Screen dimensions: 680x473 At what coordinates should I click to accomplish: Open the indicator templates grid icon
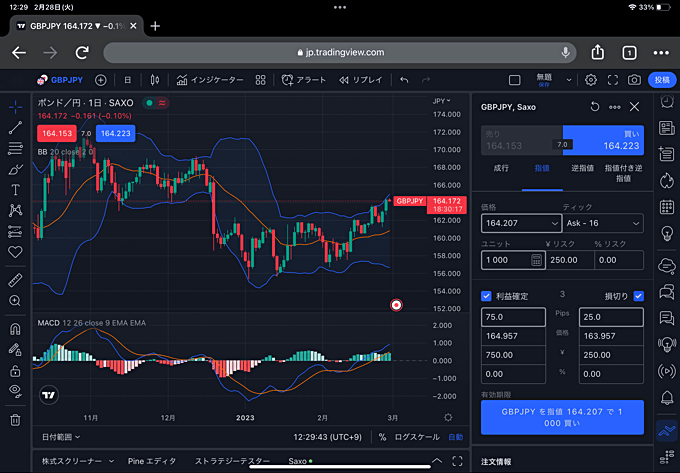[260, 80]
